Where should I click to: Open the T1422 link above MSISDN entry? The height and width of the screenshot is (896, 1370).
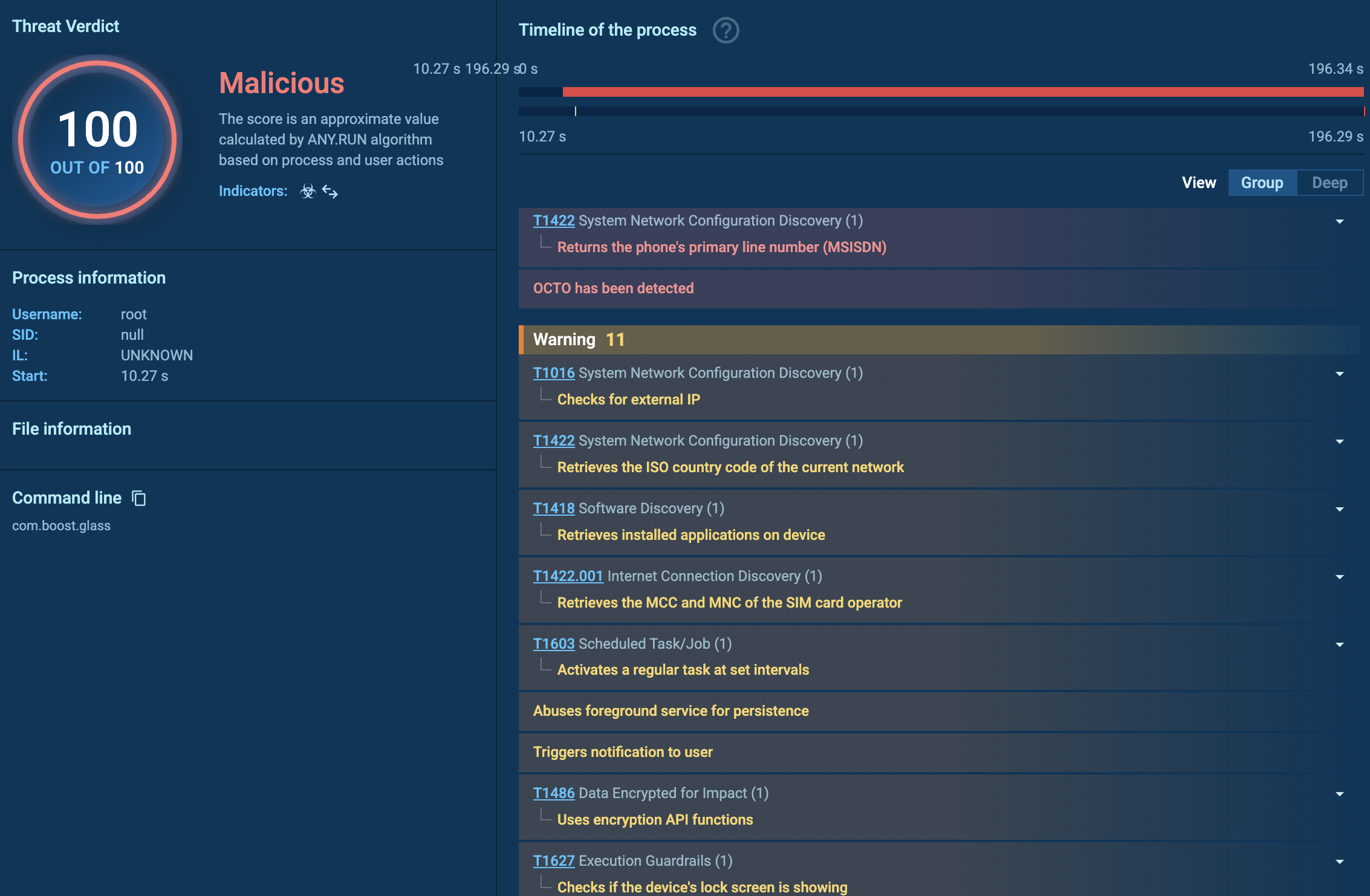pos(554,221)
